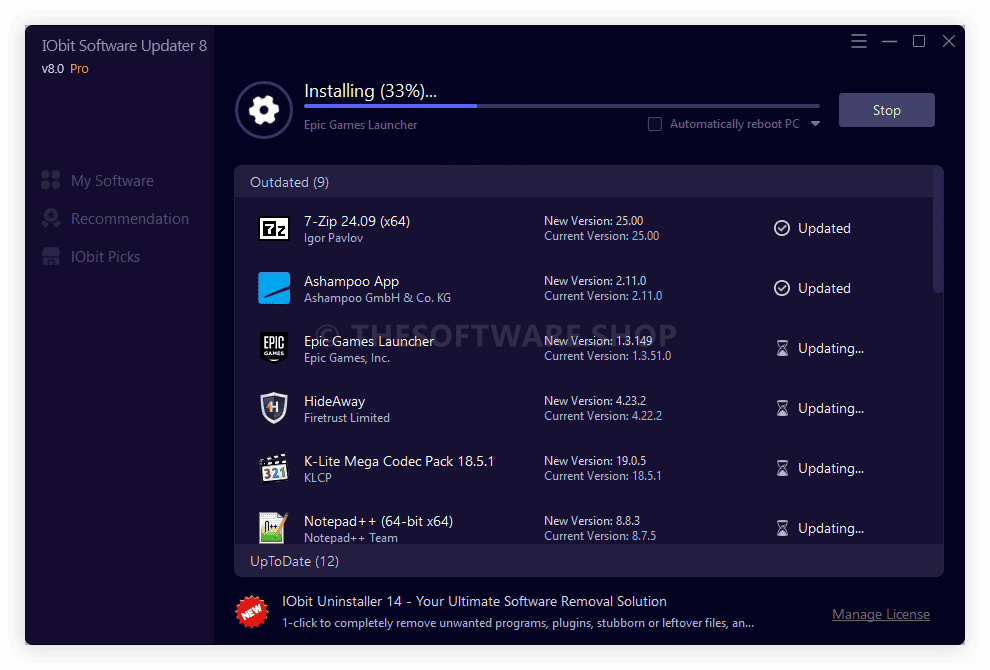
Task: Click the Notepad++ app icon
Action: click(x=274, y=527)
